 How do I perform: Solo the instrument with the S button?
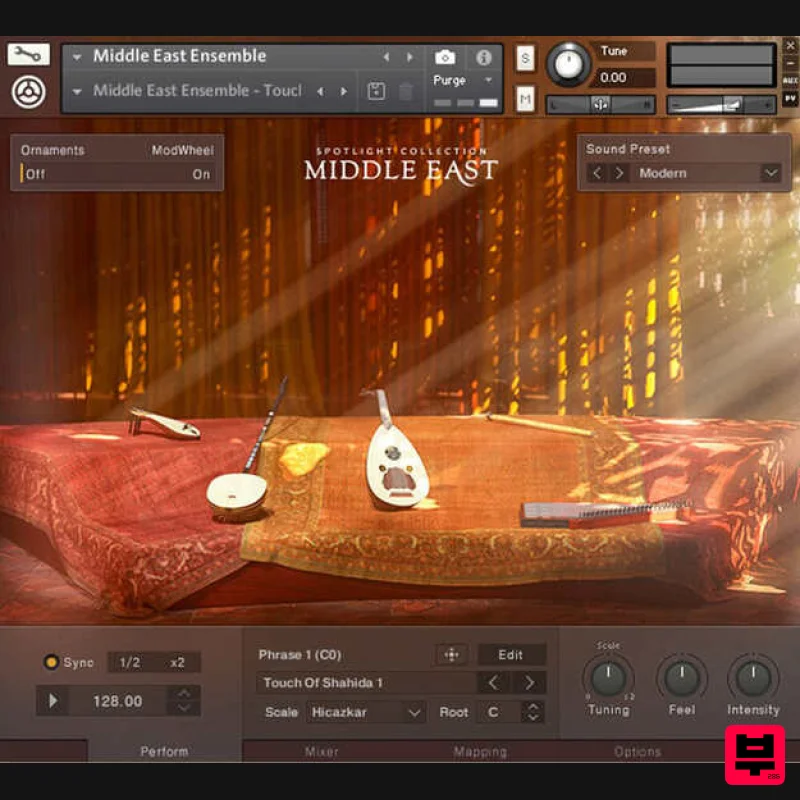coord(526,58)
